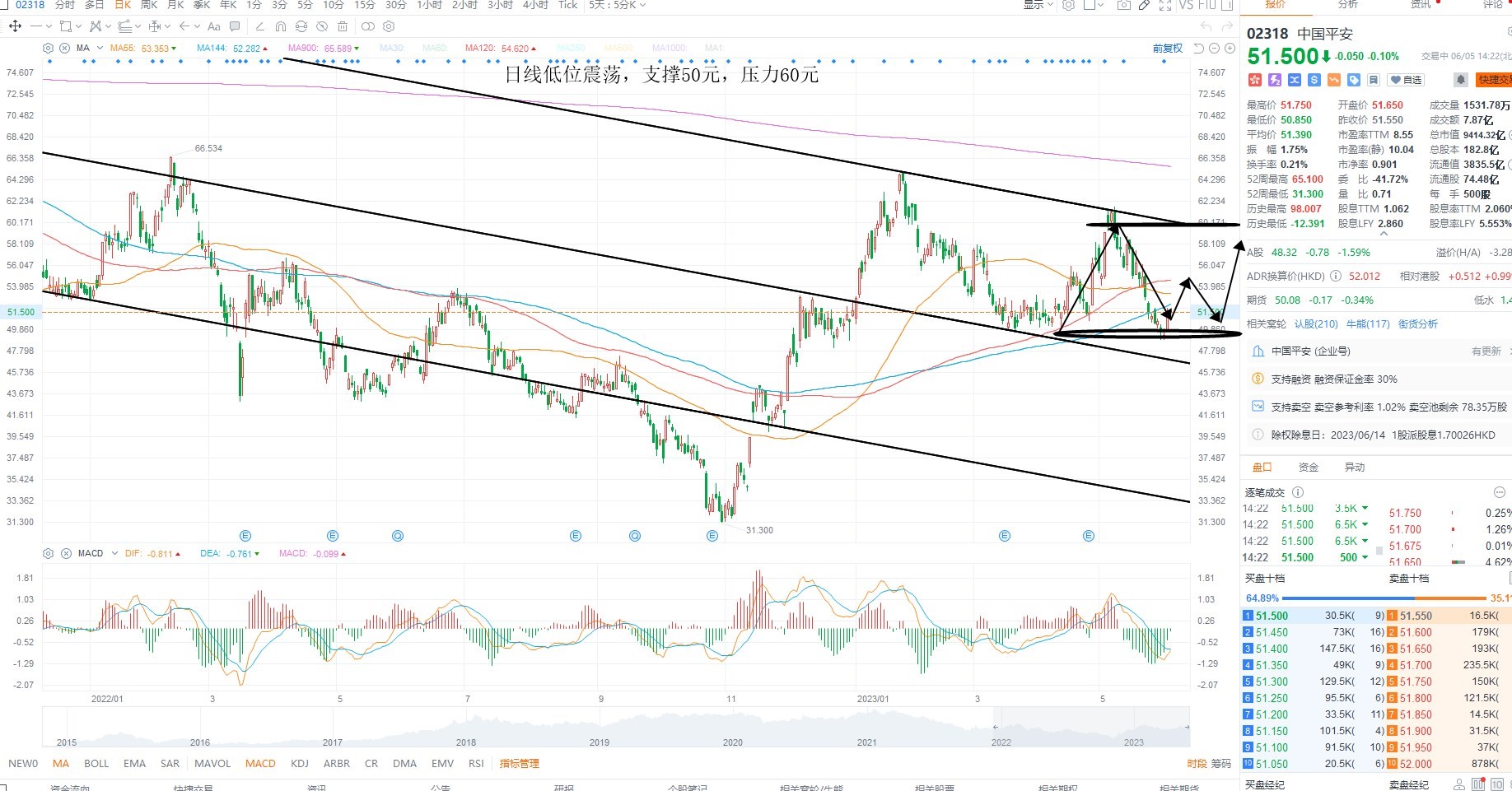Viewport: 1512px width, 791px height.
Task: Reset chart view with the undo-arrow icon
Action: coord(1198,49)
